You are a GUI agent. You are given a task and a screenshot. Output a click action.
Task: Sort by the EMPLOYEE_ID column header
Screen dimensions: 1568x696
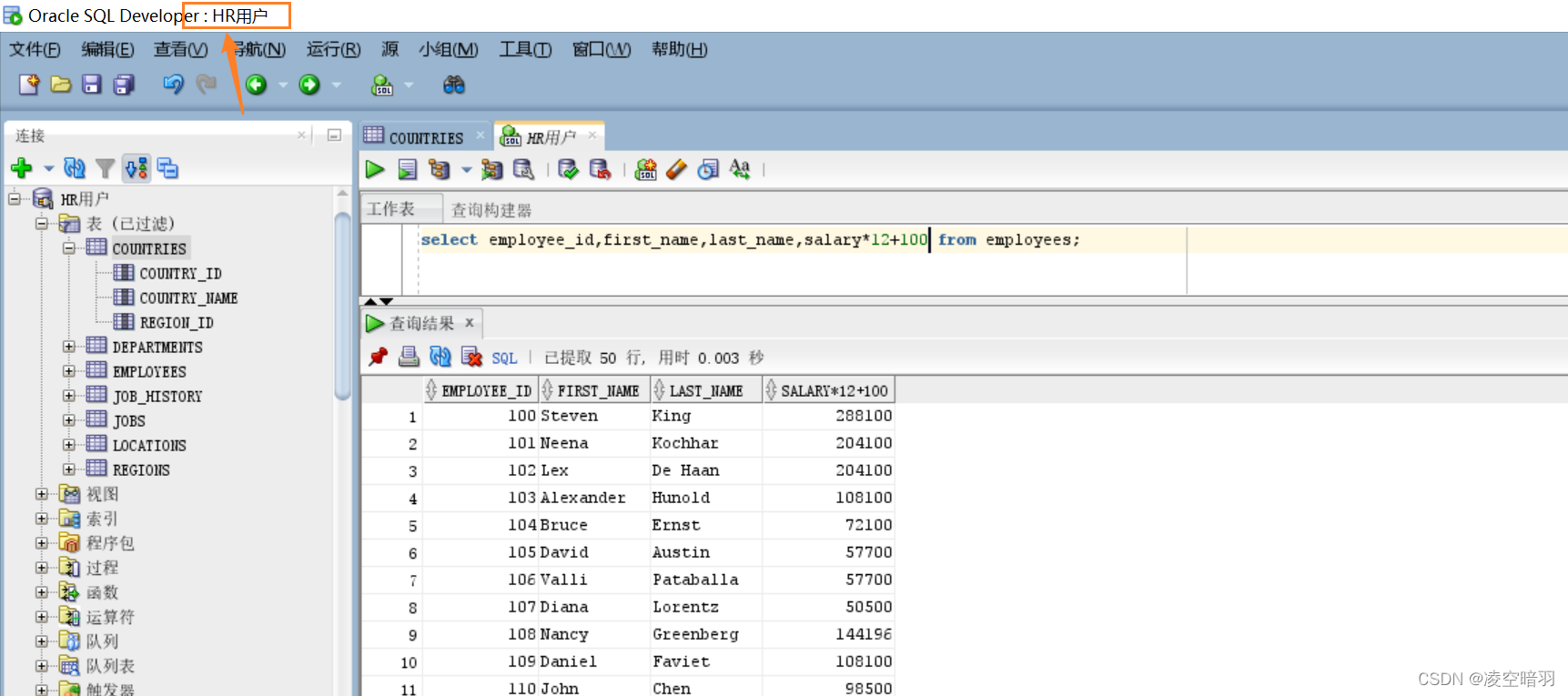pos(481,390)
